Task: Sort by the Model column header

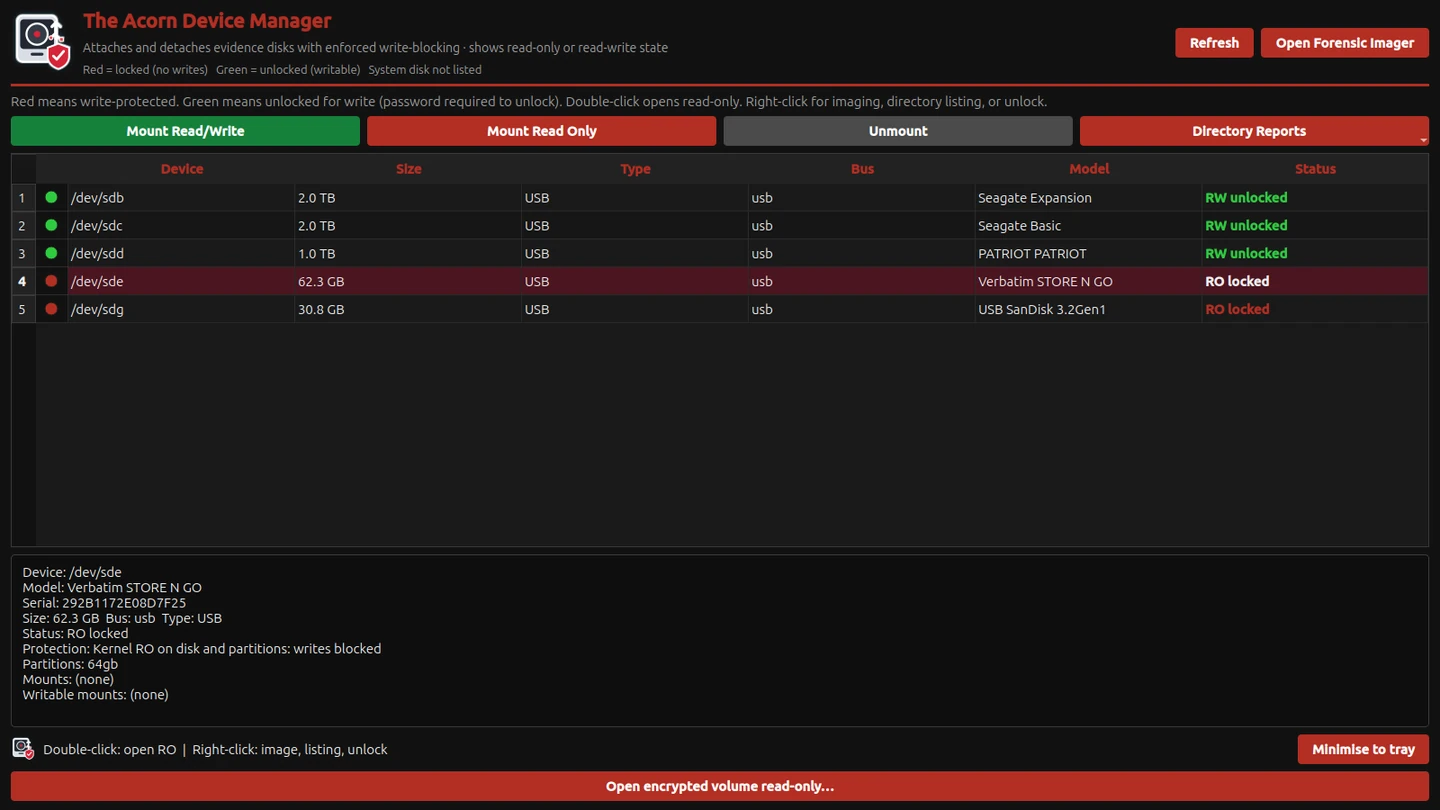Action: (x=1089, y=169)
